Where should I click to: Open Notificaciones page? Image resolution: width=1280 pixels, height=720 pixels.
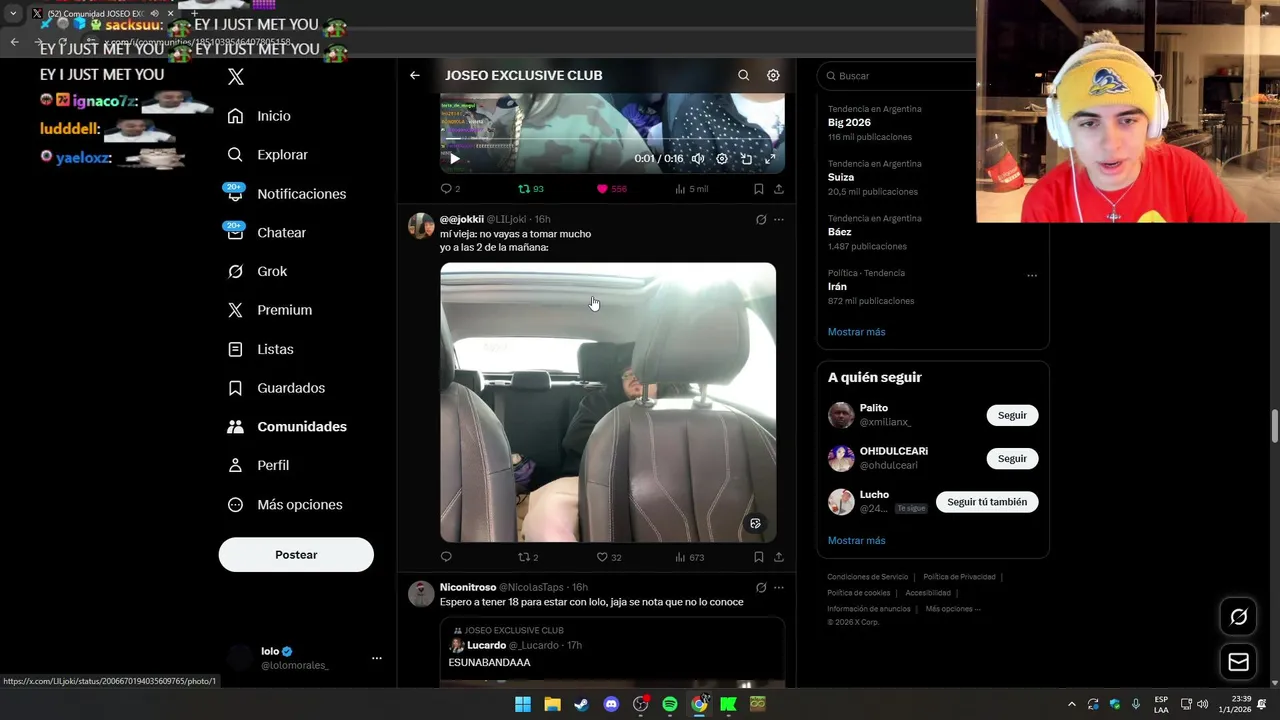pos(286,194)
